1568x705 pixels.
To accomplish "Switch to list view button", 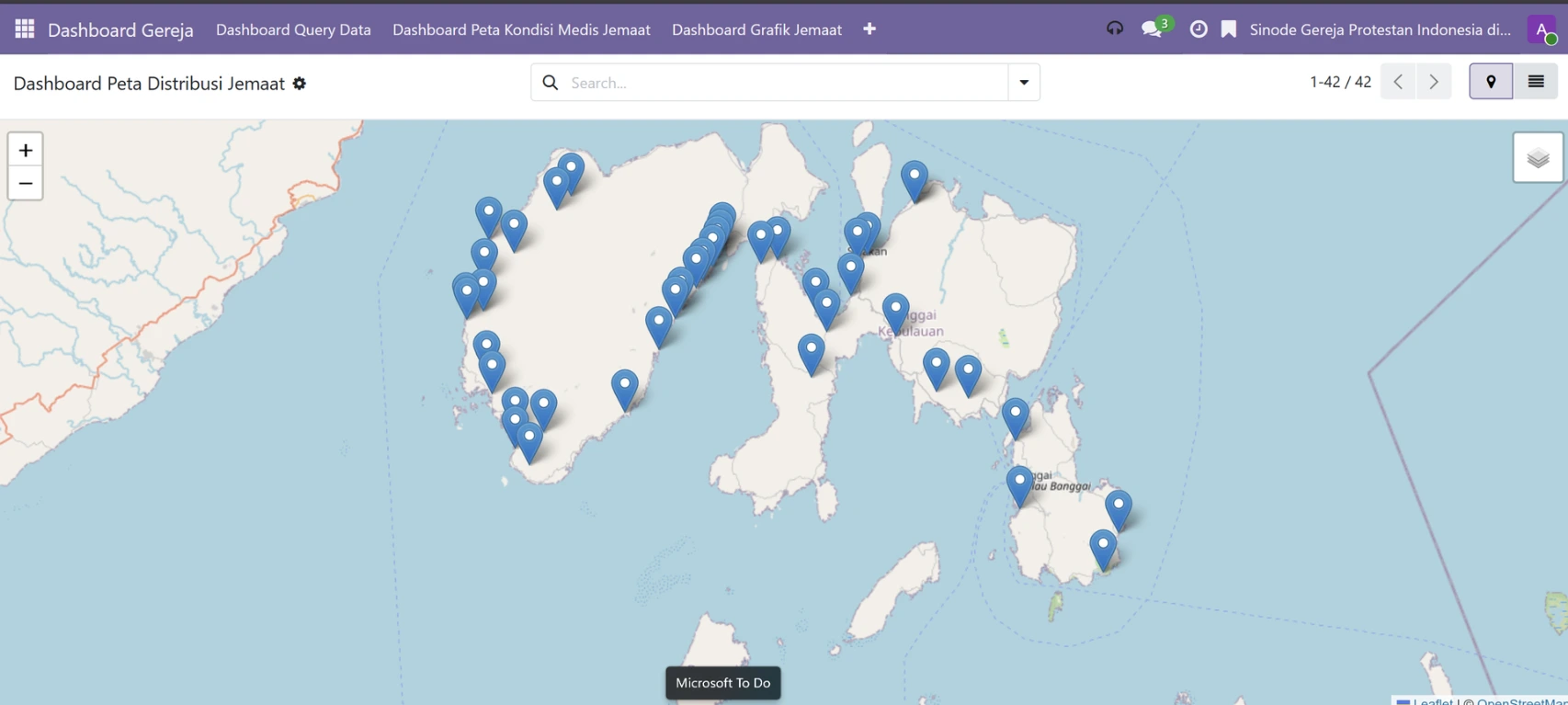I will [1536, 82].
